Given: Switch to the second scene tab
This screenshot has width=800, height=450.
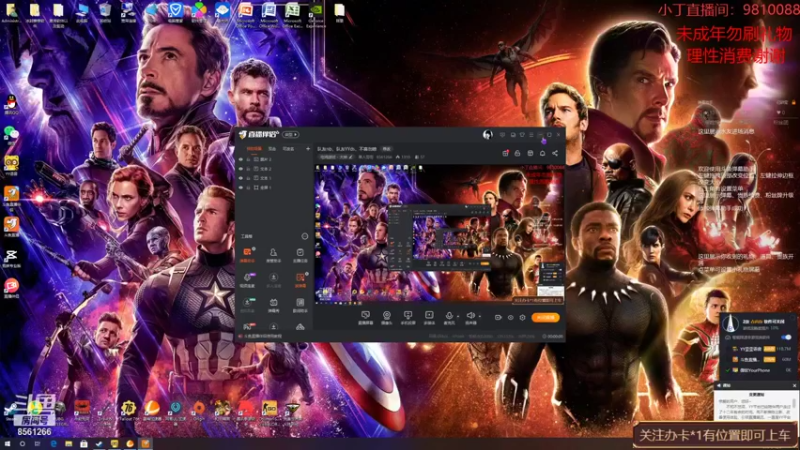Looking at the screenshot, I should point(272,149).
